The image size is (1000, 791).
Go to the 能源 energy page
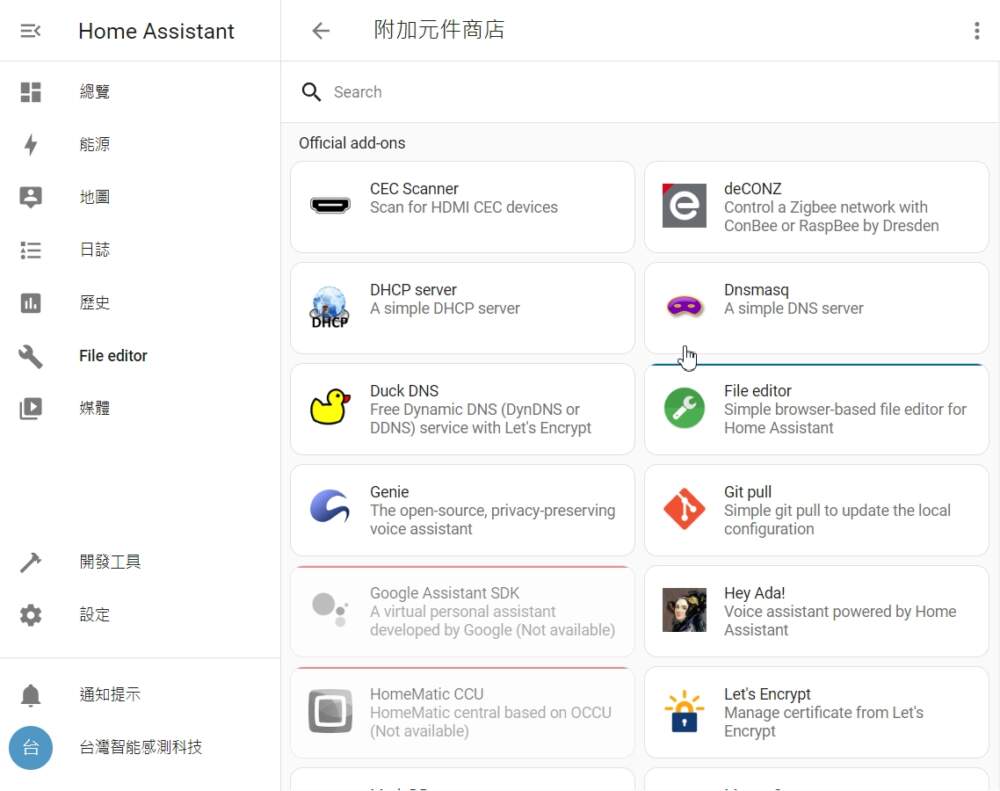pos(94,145)
